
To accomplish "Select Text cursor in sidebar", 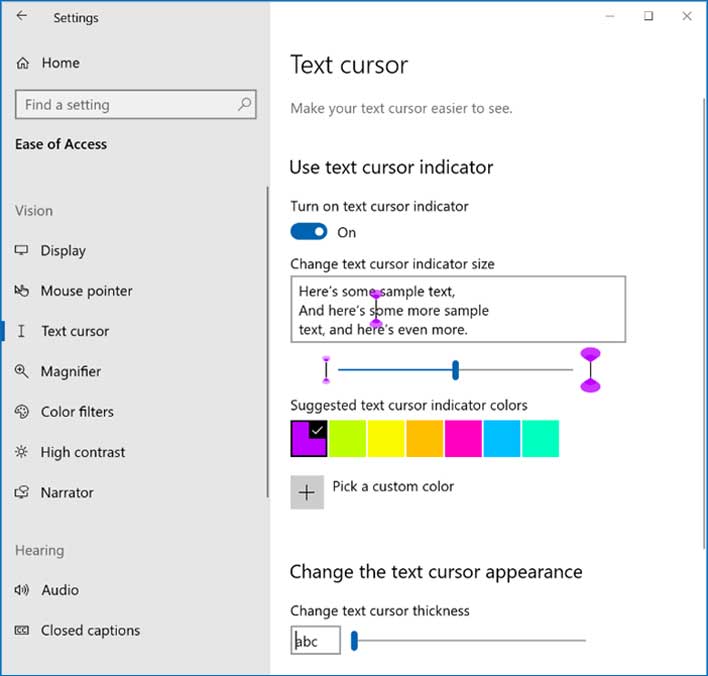I will point(75,331).
